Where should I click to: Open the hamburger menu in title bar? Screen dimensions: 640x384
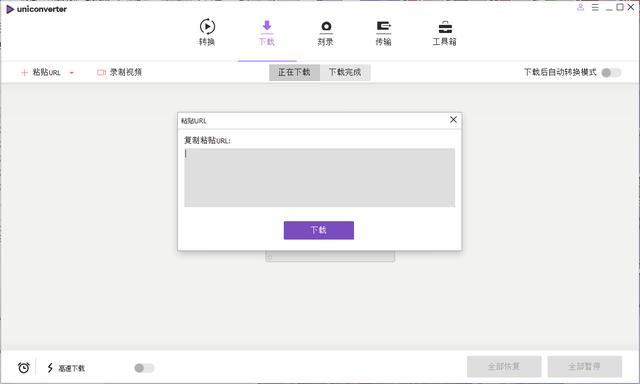pos(595,7)
